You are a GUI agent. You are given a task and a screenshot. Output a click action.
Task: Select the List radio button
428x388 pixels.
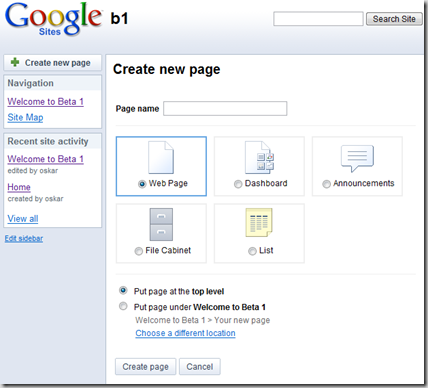pos(252,251)
